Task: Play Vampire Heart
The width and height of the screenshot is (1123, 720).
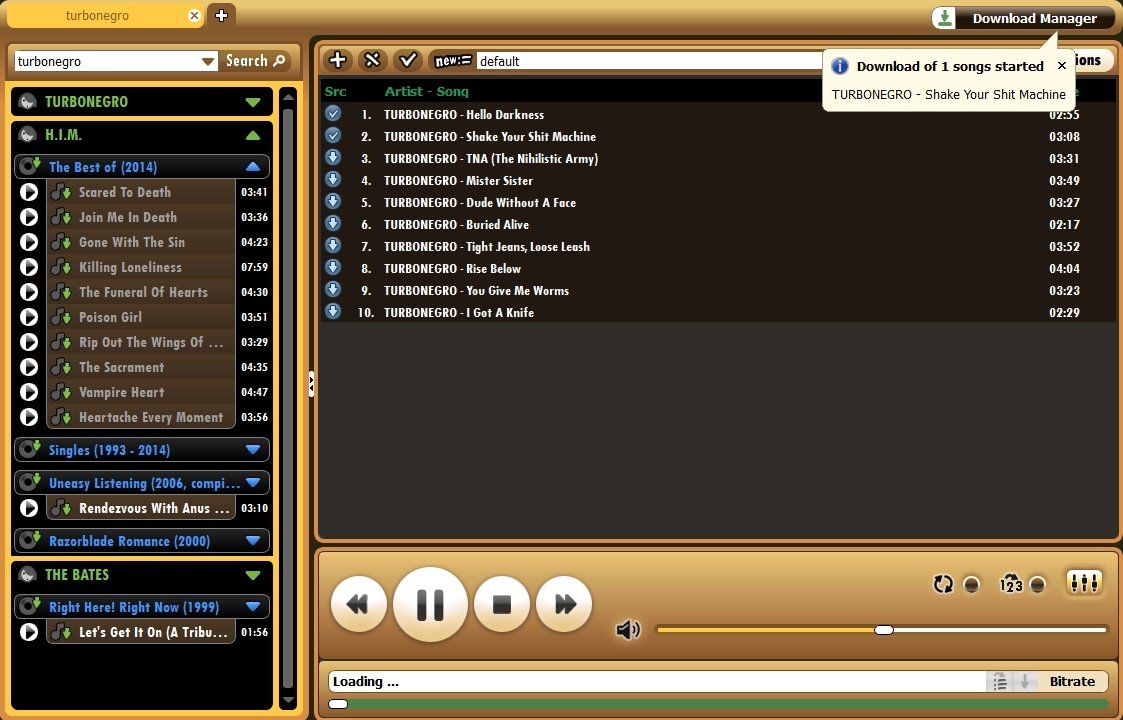Action: tap(29, 392)
